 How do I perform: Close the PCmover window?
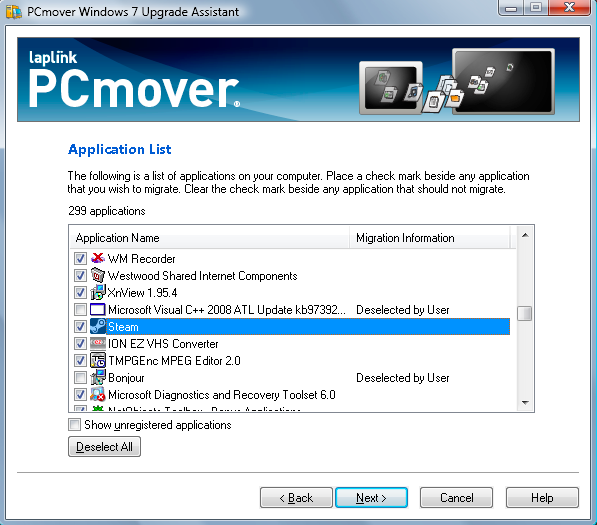click(x=570, y=7)
